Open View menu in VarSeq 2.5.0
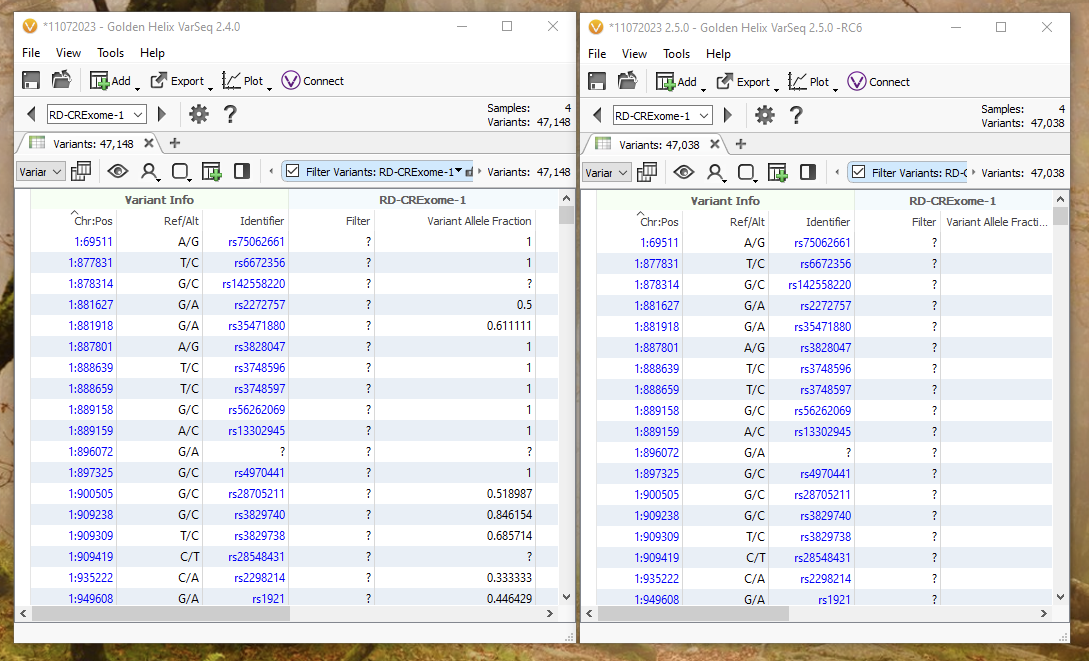Image resolution: width=1089 pixels, height=661 pixels. pos(634,53)
